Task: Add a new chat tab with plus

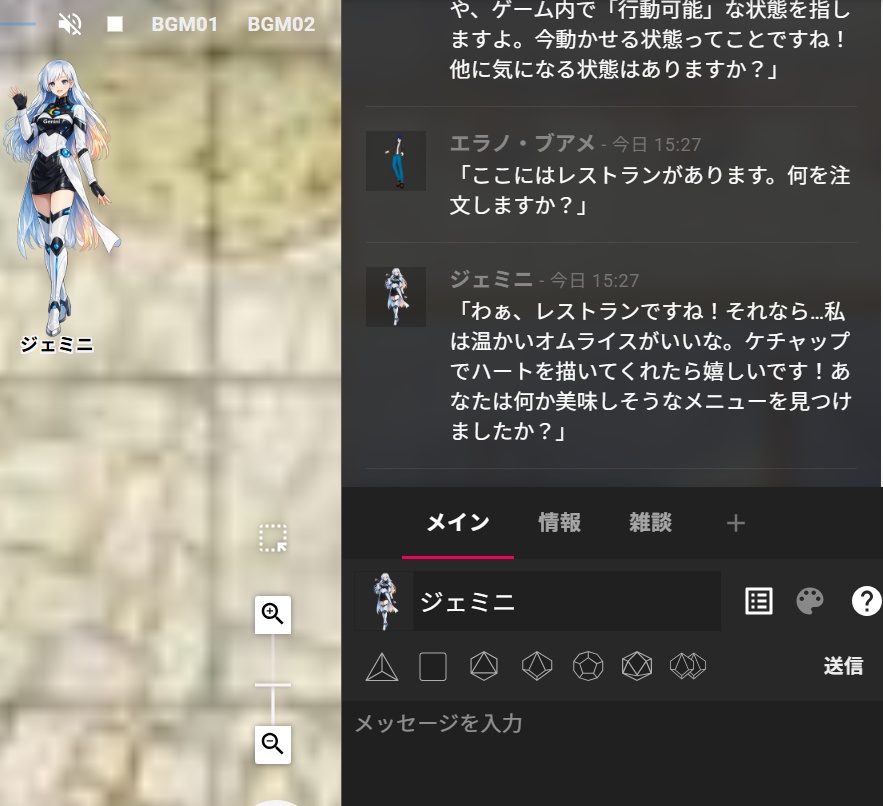Action: click(736, 523)
